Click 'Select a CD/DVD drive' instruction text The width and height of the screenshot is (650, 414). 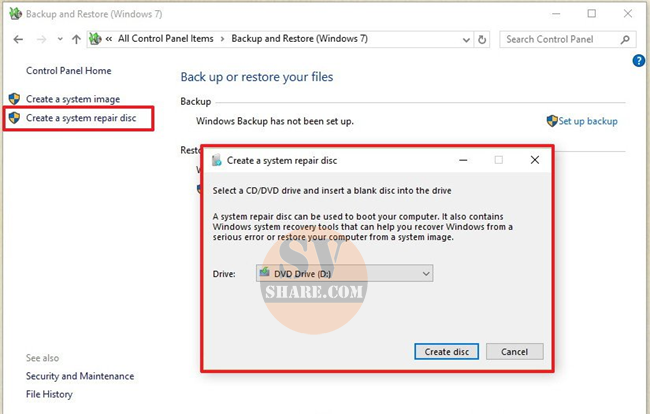[x=332, y=191]
